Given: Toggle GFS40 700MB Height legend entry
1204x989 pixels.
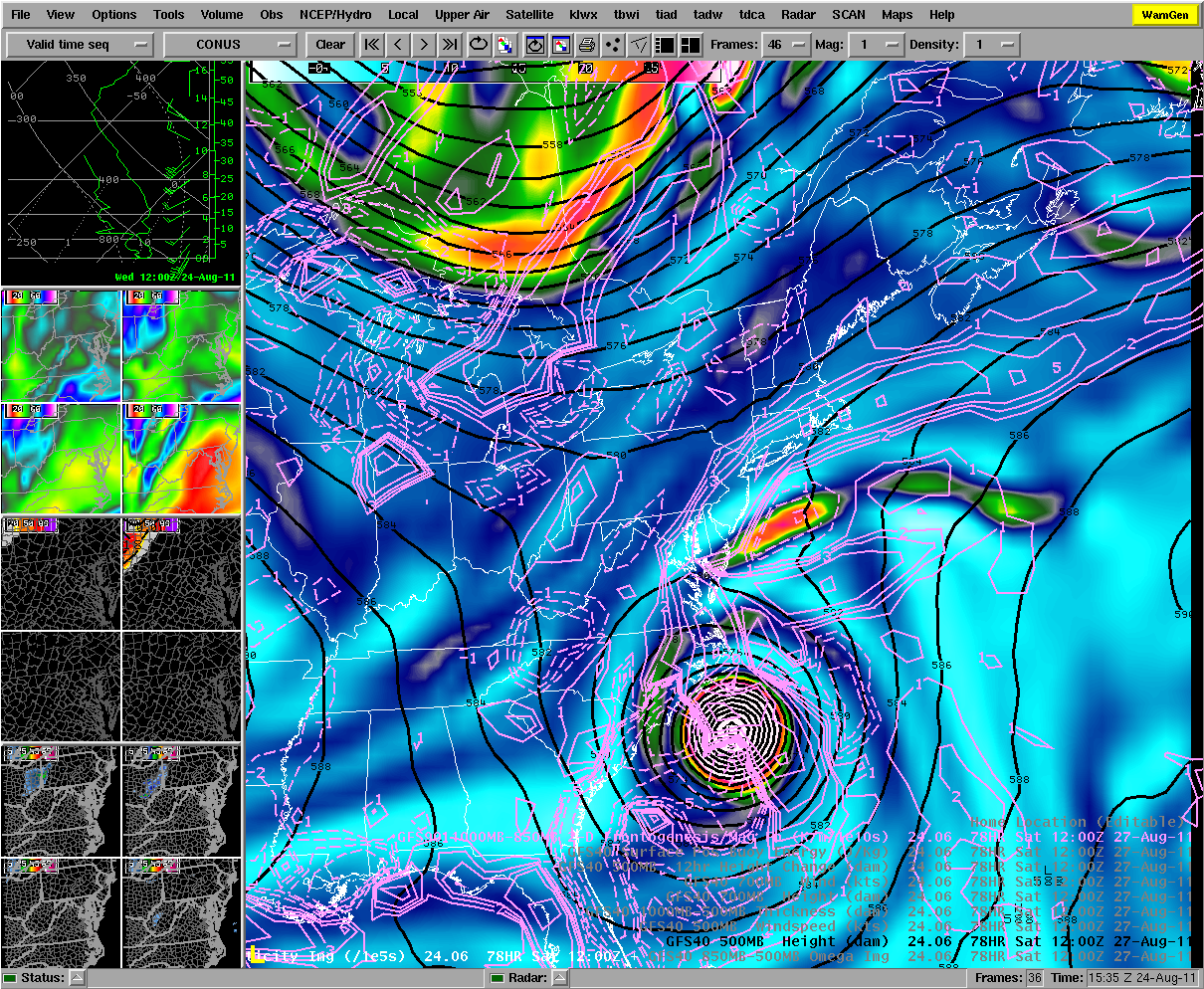Looking at the screenshot, I should click(x=927, y=896).
